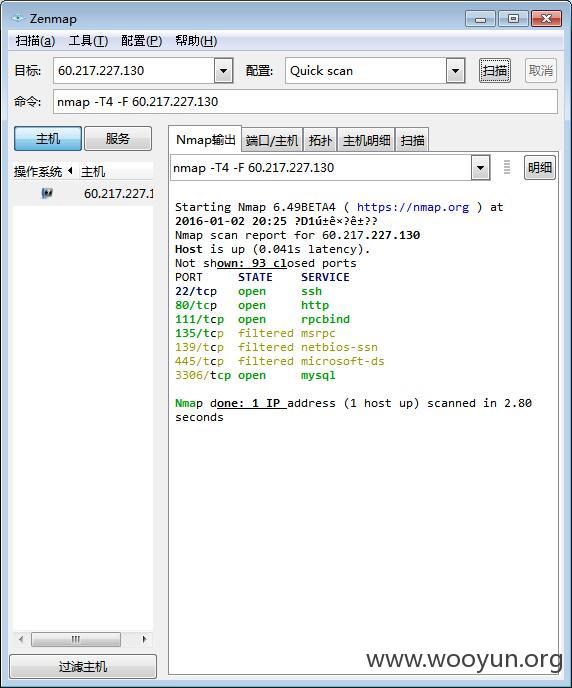The width and height of the screenshot is (572, 688).
Task: Minimize the Zenmap window
Action: [480, 19]
